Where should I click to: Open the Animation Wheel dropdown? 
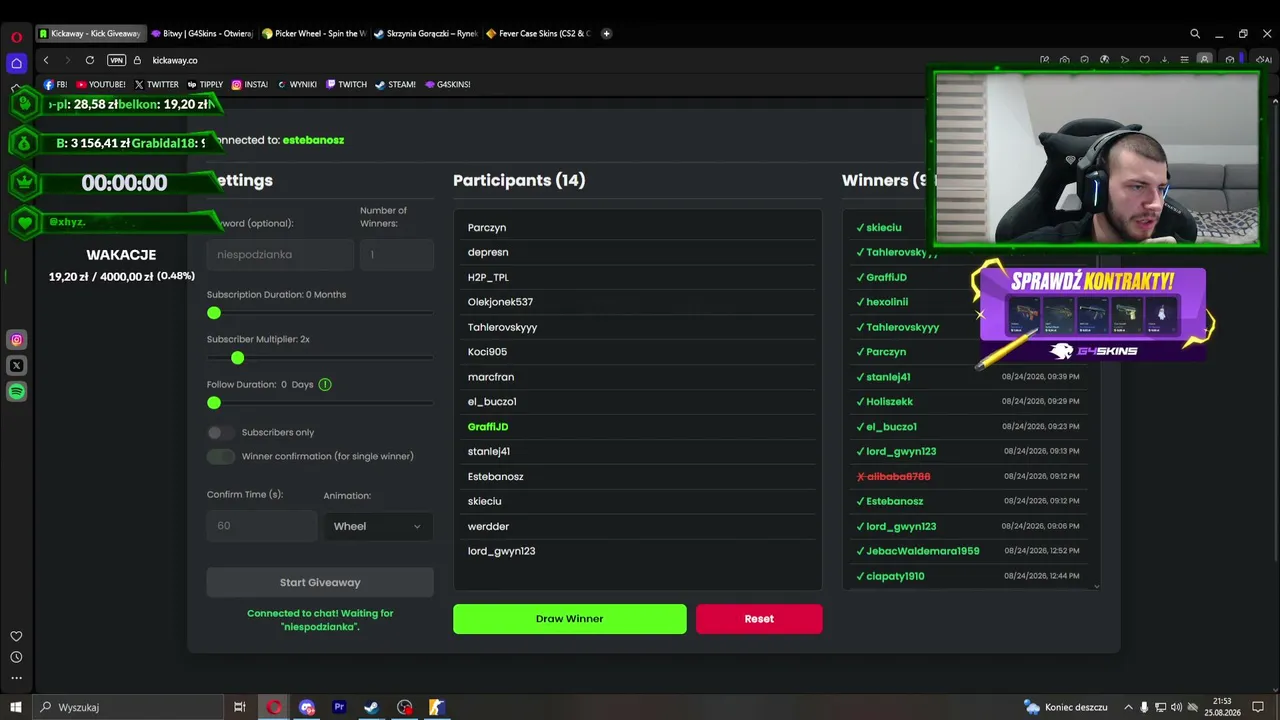pyautogui.click(x=377, y=526)
